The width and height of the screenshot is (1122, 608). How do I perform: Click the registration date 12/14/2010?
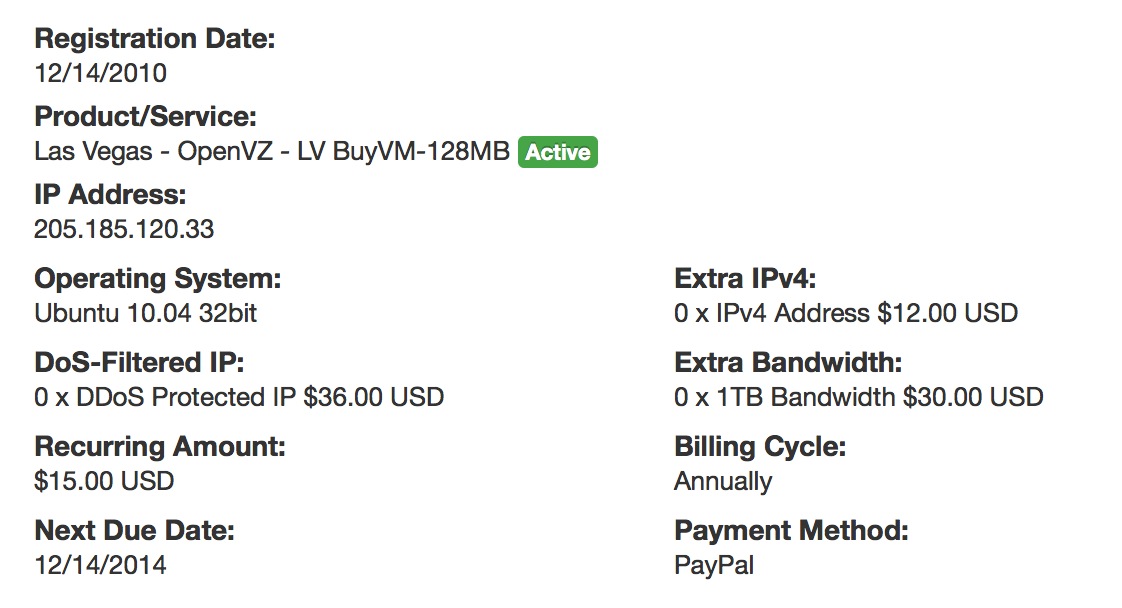[100, 73]
